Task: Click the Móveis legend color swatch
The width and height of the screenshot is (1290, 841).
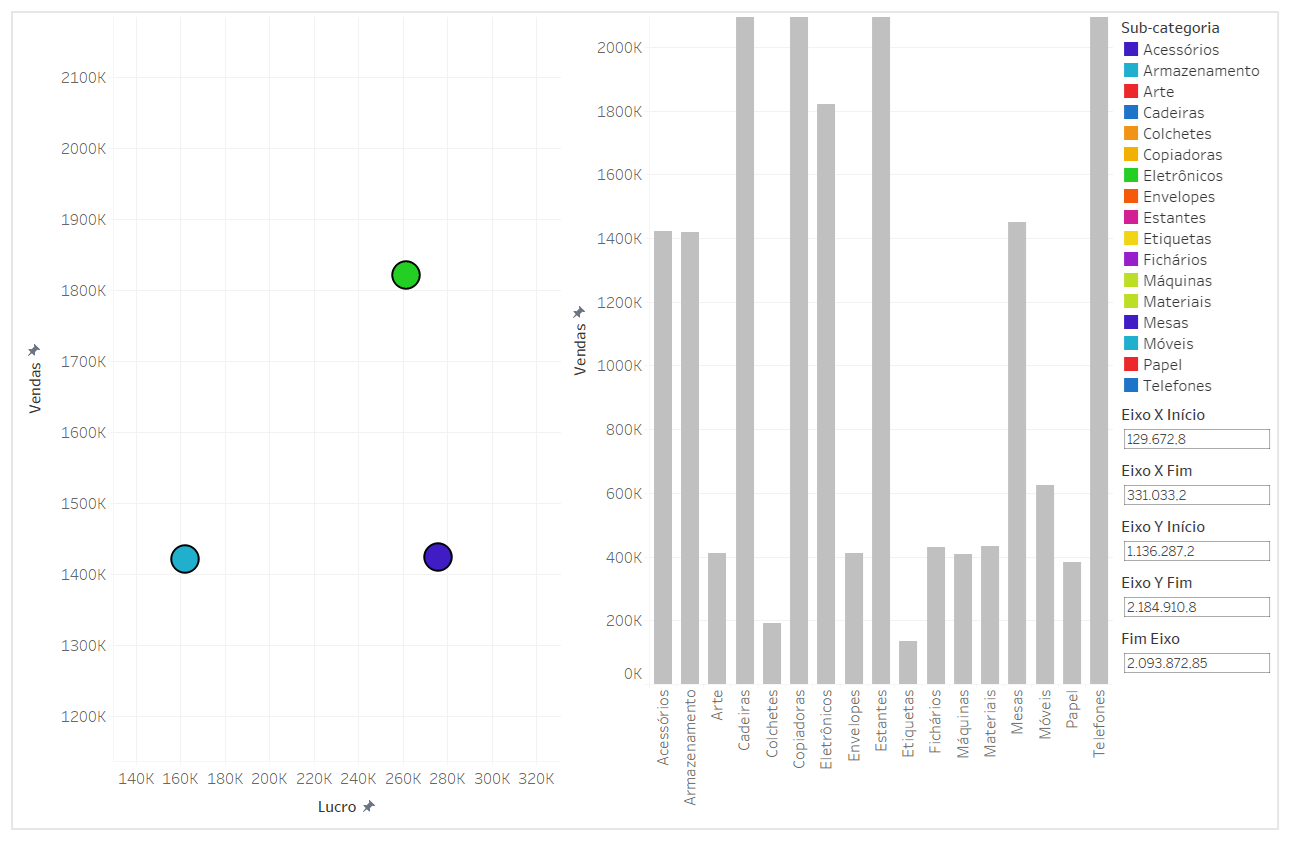Action: [1131, 344]
